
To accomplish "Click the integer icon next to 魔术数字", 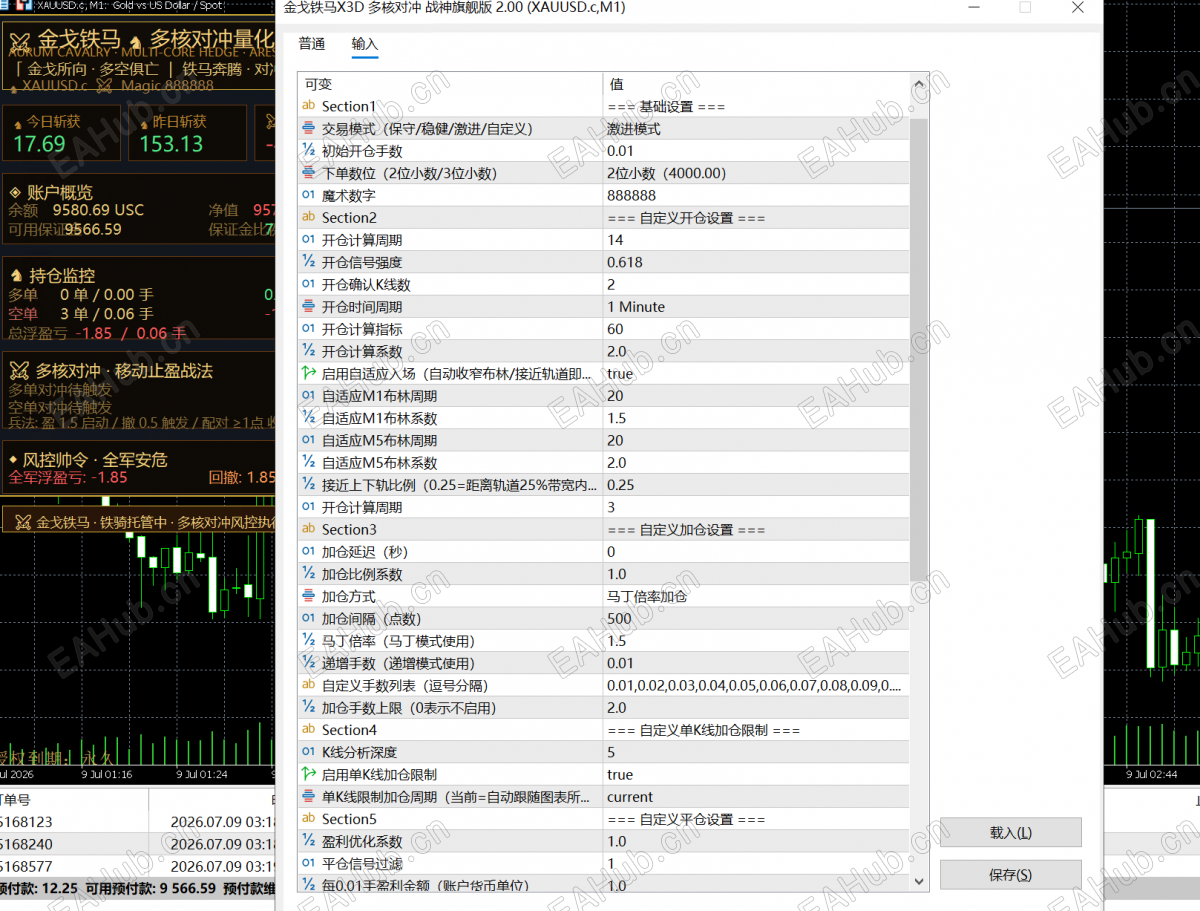I will pos(308,195).
